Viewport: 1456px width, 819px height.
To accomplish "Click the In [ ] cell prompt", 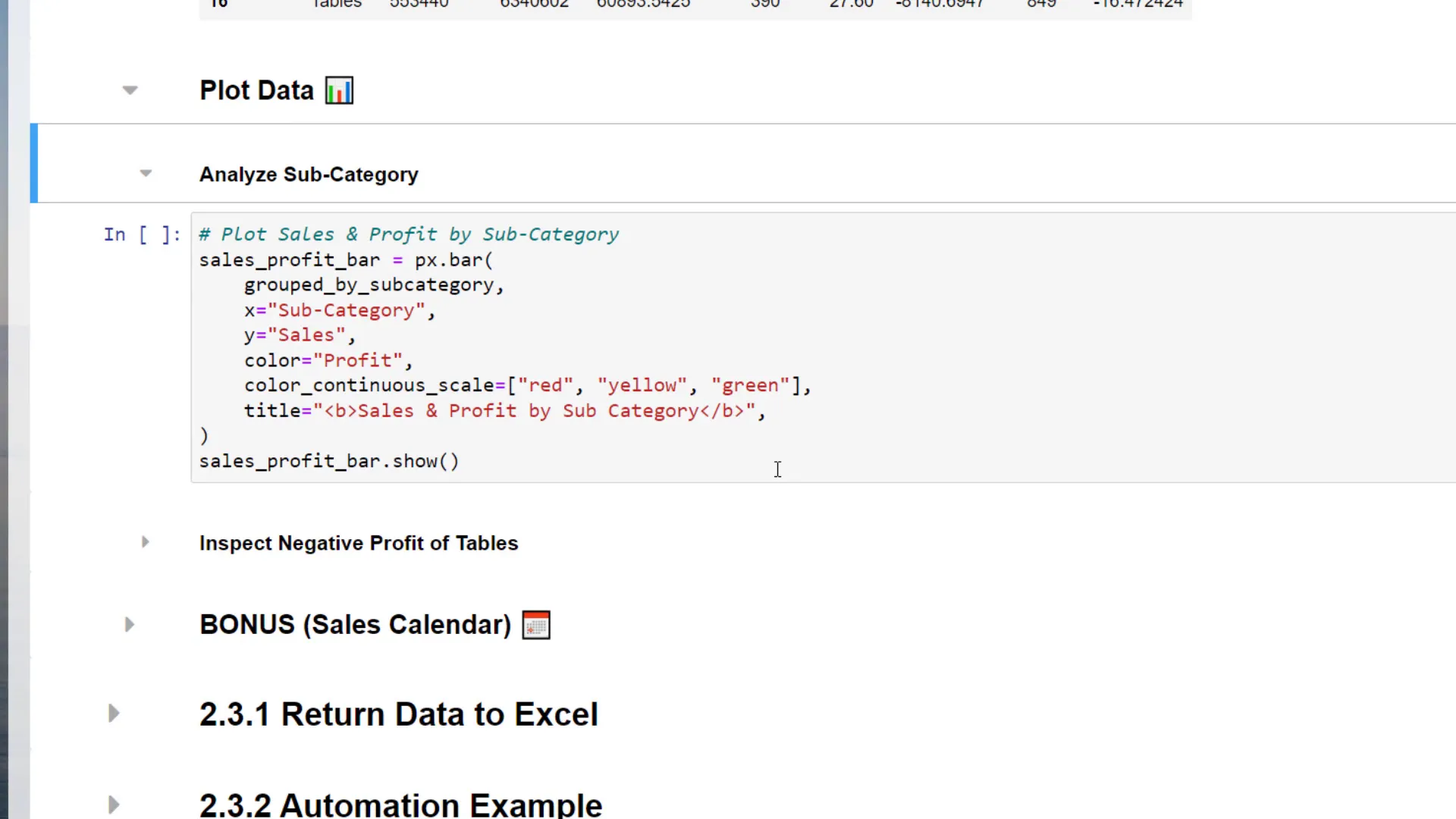I will click(142, 234).
